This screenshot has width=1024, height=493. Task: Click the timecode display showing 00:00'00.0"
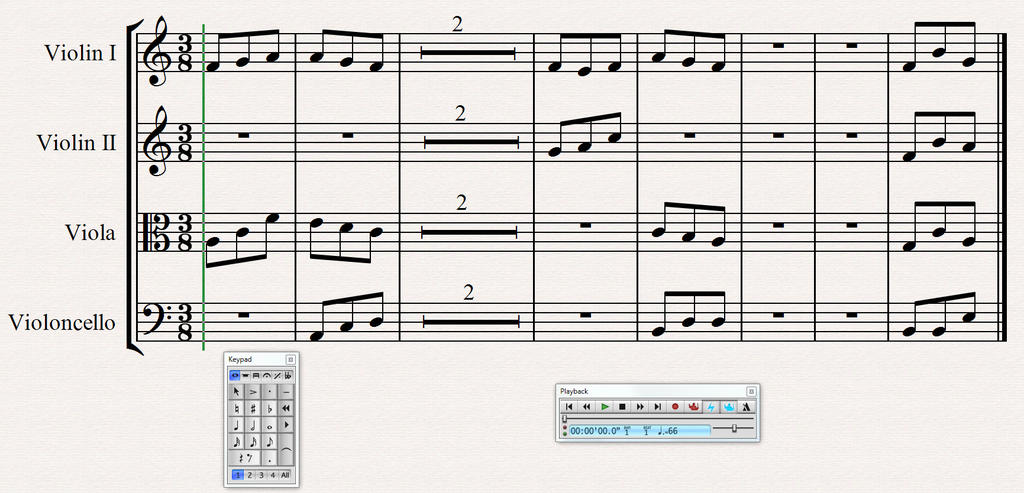(596, 431)
